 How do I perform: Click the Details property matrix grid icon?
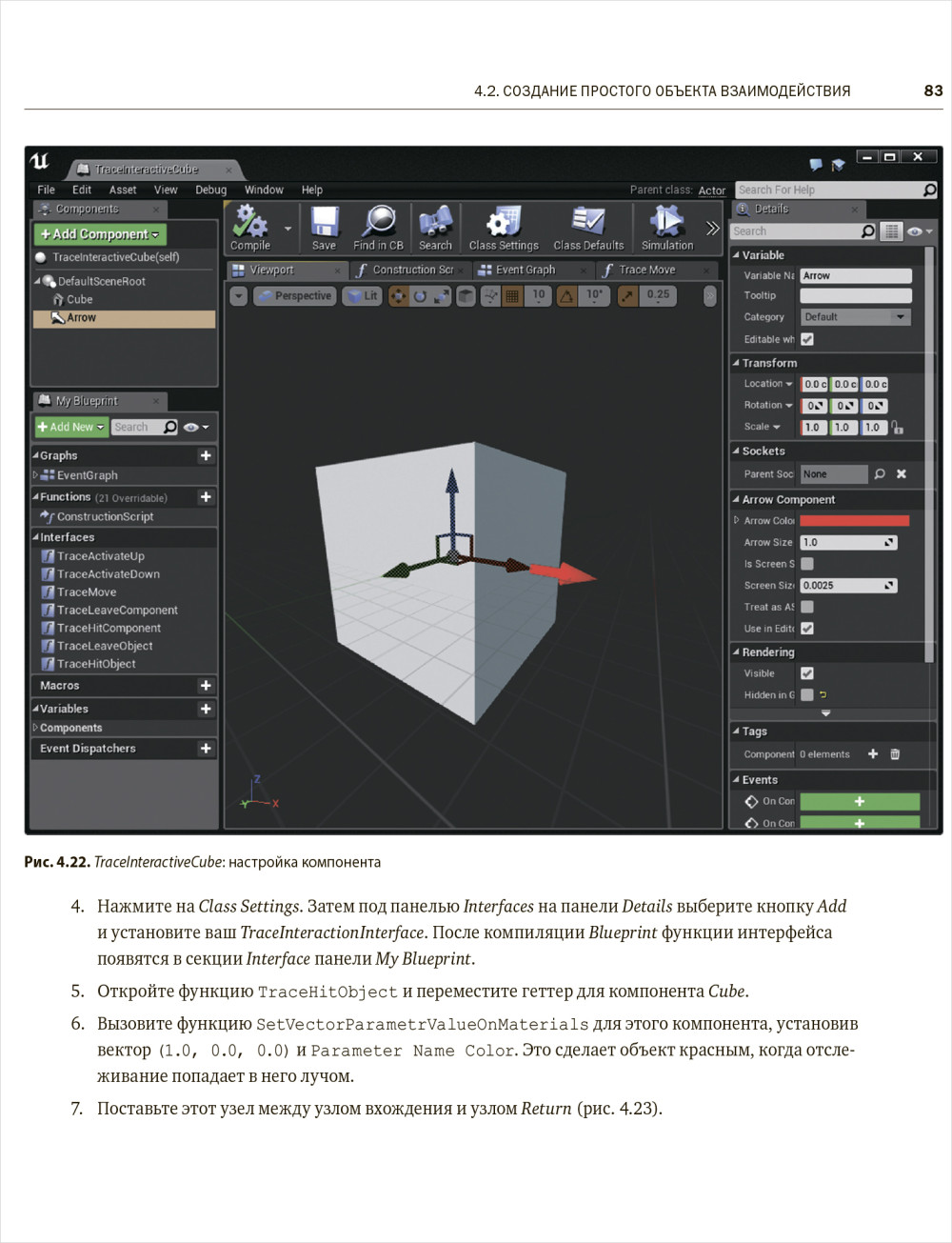(891, 231)
